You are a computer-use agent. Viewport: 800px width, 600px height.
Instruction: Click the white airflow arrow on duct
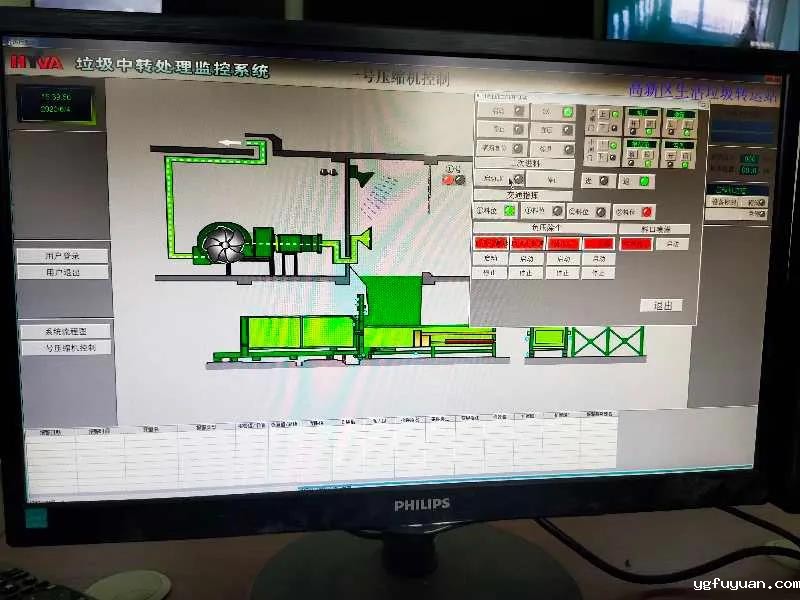(231, 143)
